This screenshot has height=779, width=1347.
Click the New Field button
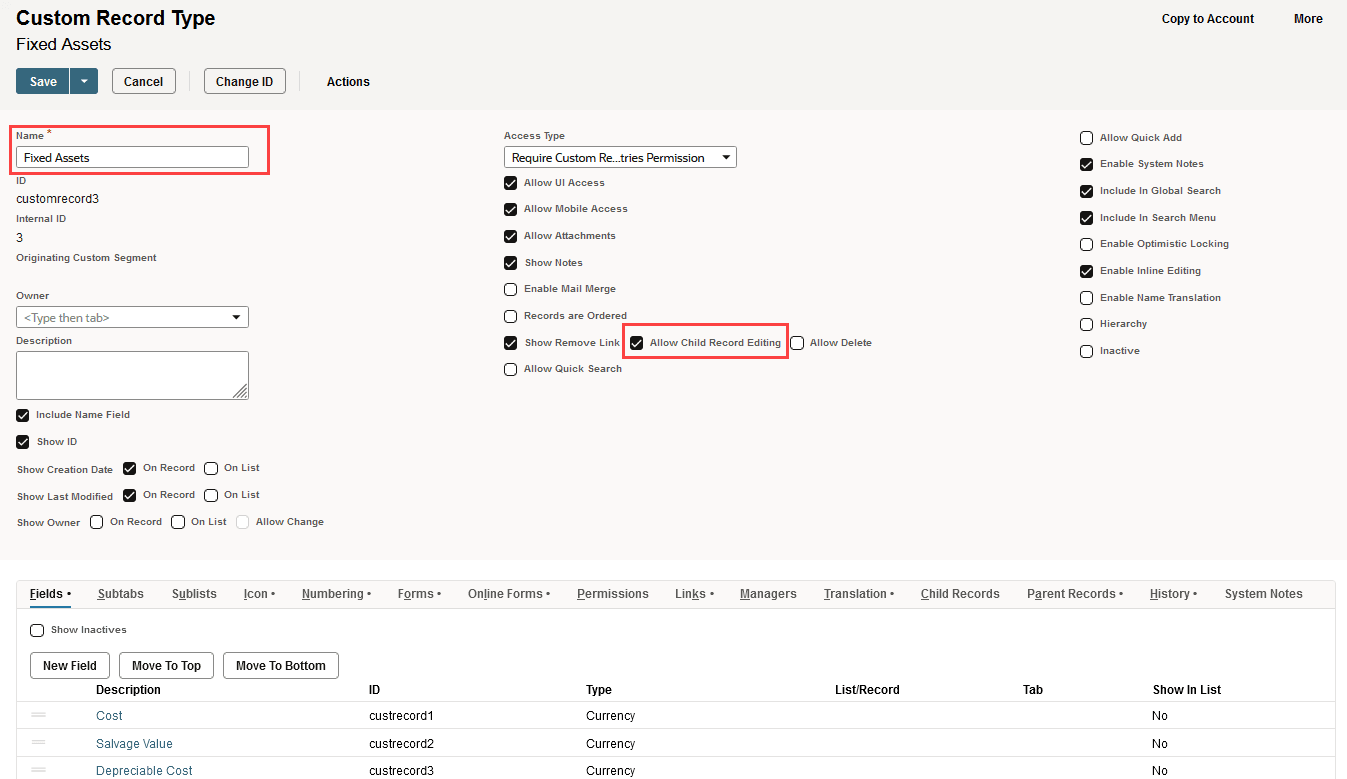click(69, 665)
